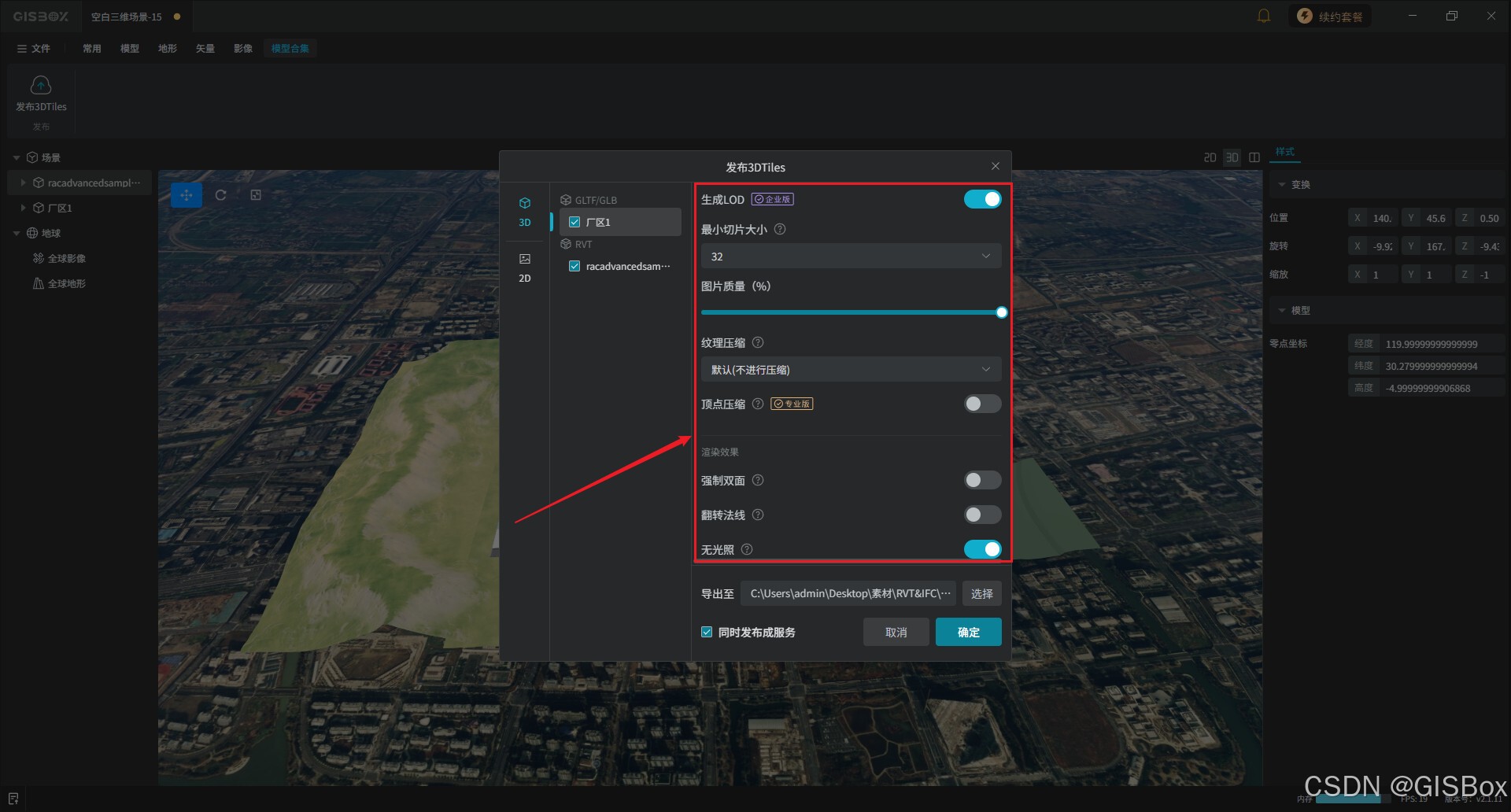Click the move gizmo tool in viewport
Viewport: 1511px width, 812px height.
187,195
